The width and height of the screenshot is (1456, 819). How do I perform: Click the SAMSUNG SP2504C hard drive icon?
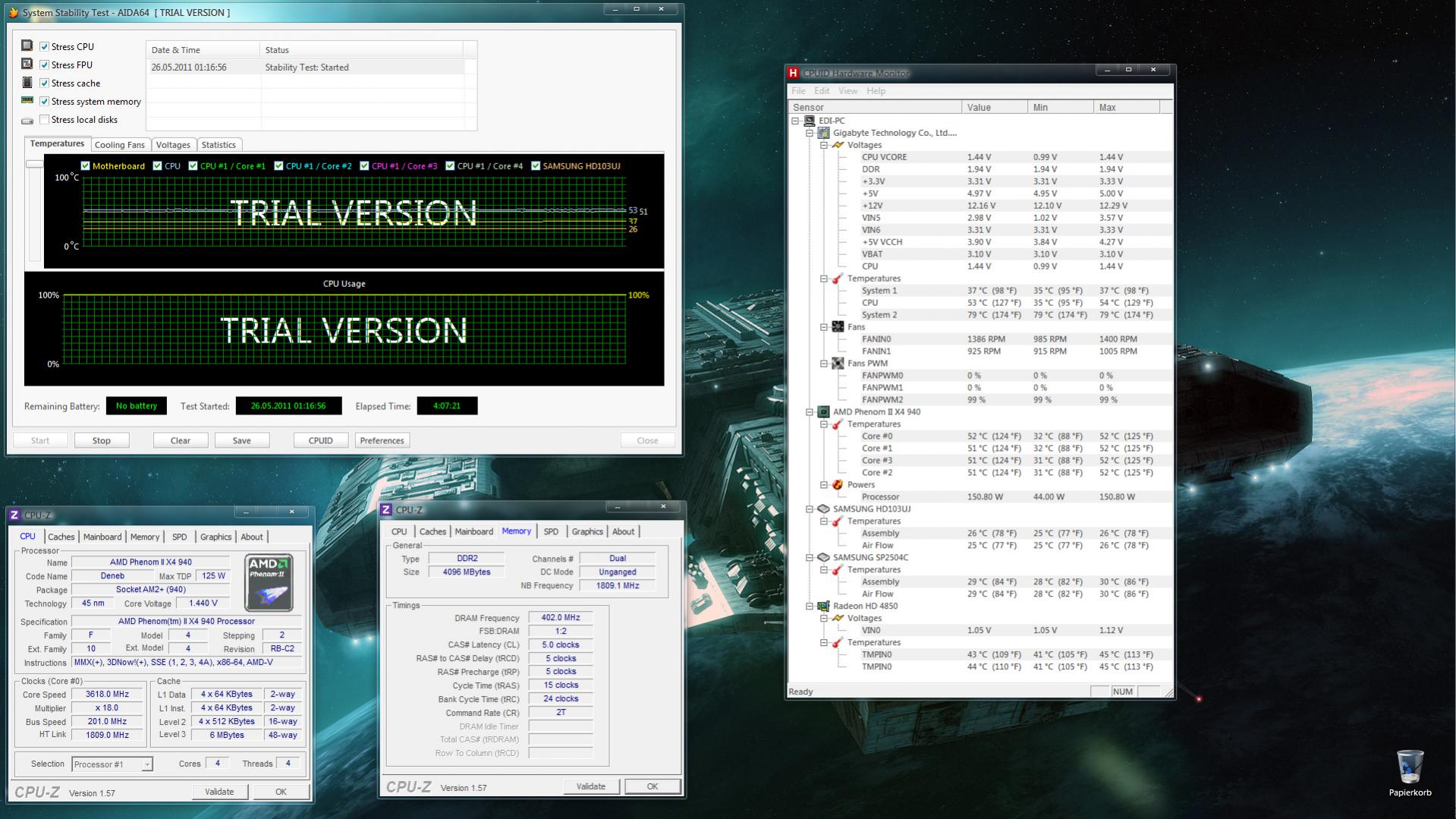tap(823, 558)
